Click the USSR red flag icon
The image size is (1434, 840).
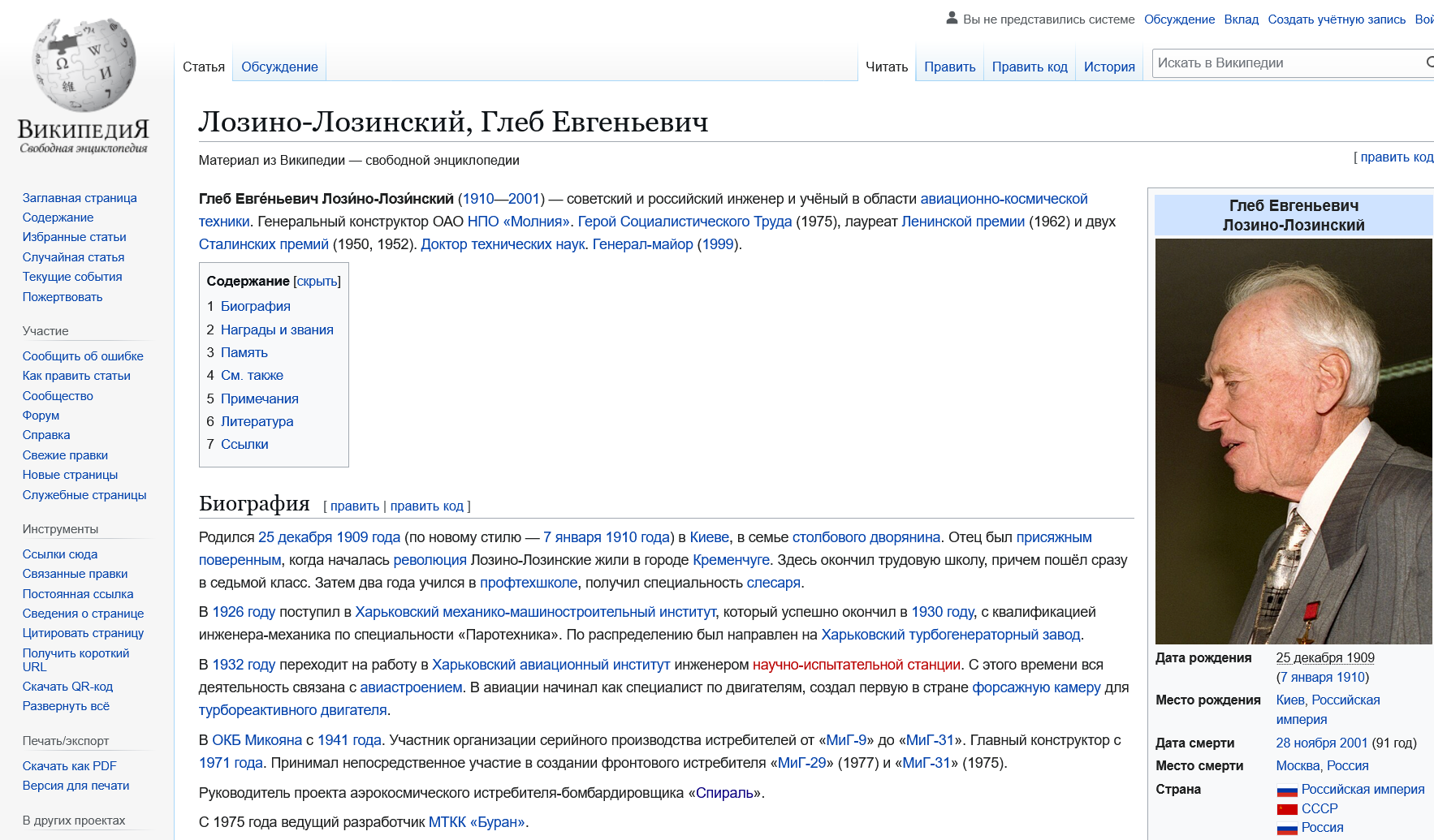point(1287,809)
